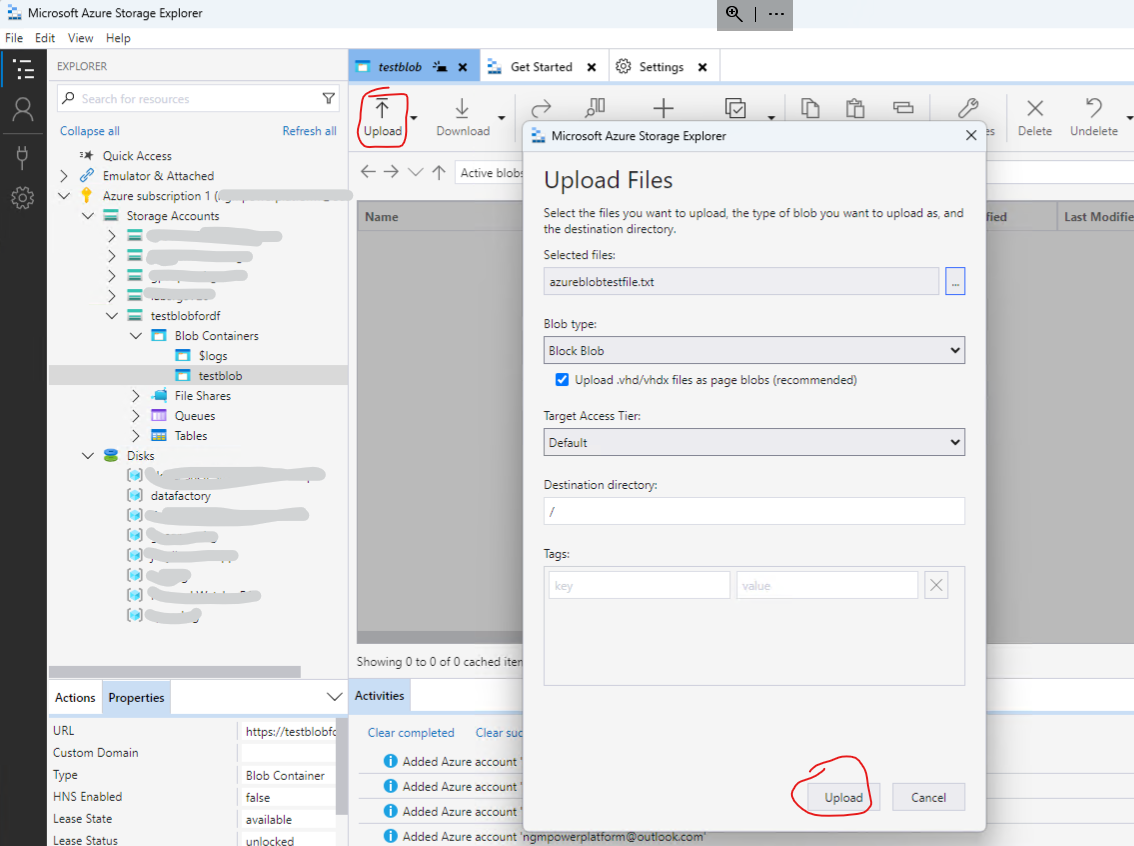This screenshot has width=1134, height=846.
Task: Expand the Emulator & Attached node
Action: [64, 176]
